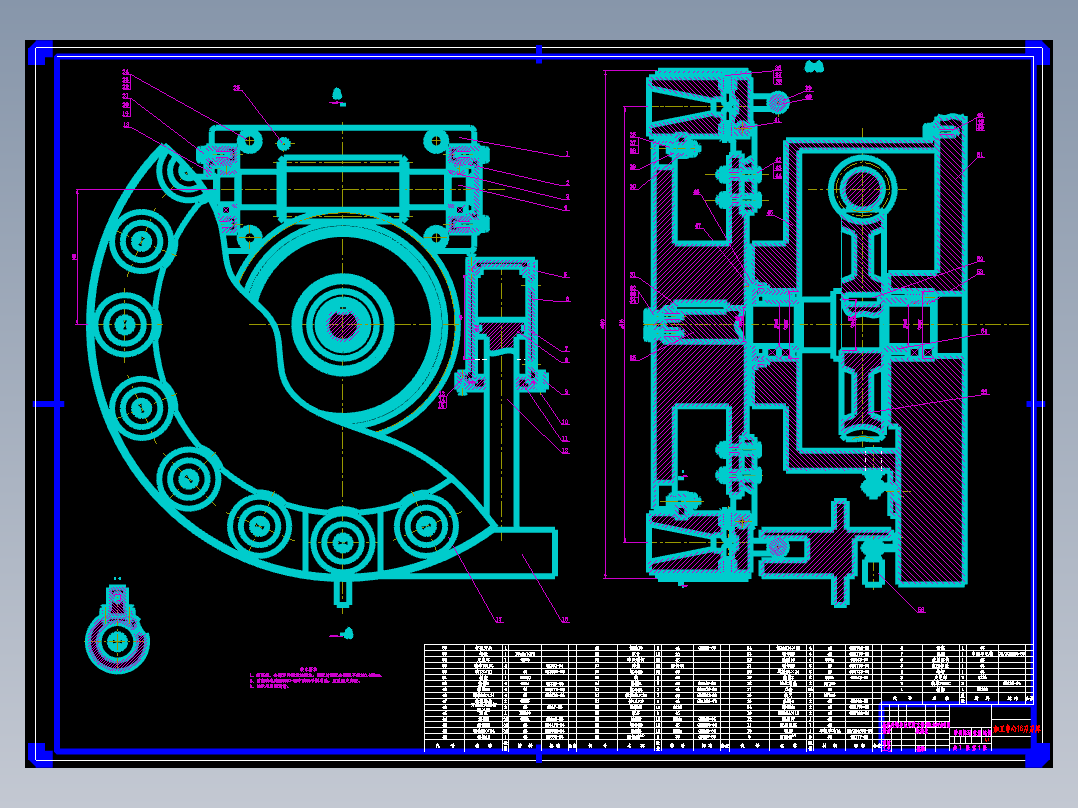Click the connecting rod ring in section view
The width and height of the screenshot is (1078, 808).
(862, 188)
